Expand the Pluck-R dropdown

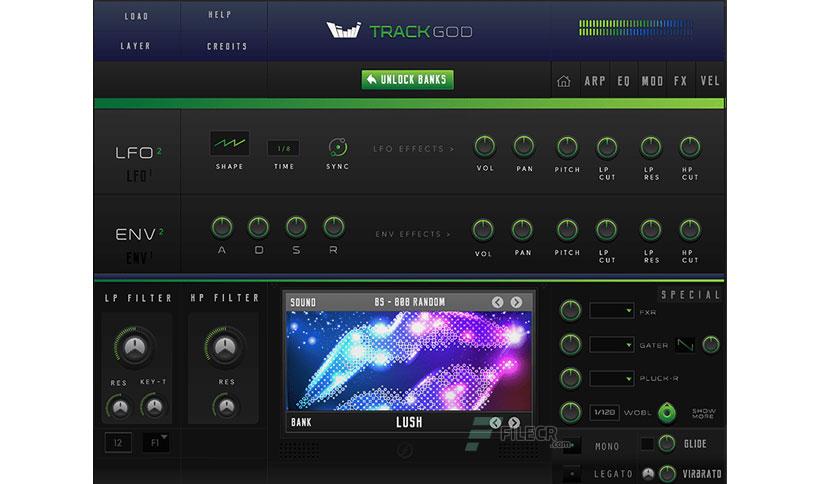(612, 378)
